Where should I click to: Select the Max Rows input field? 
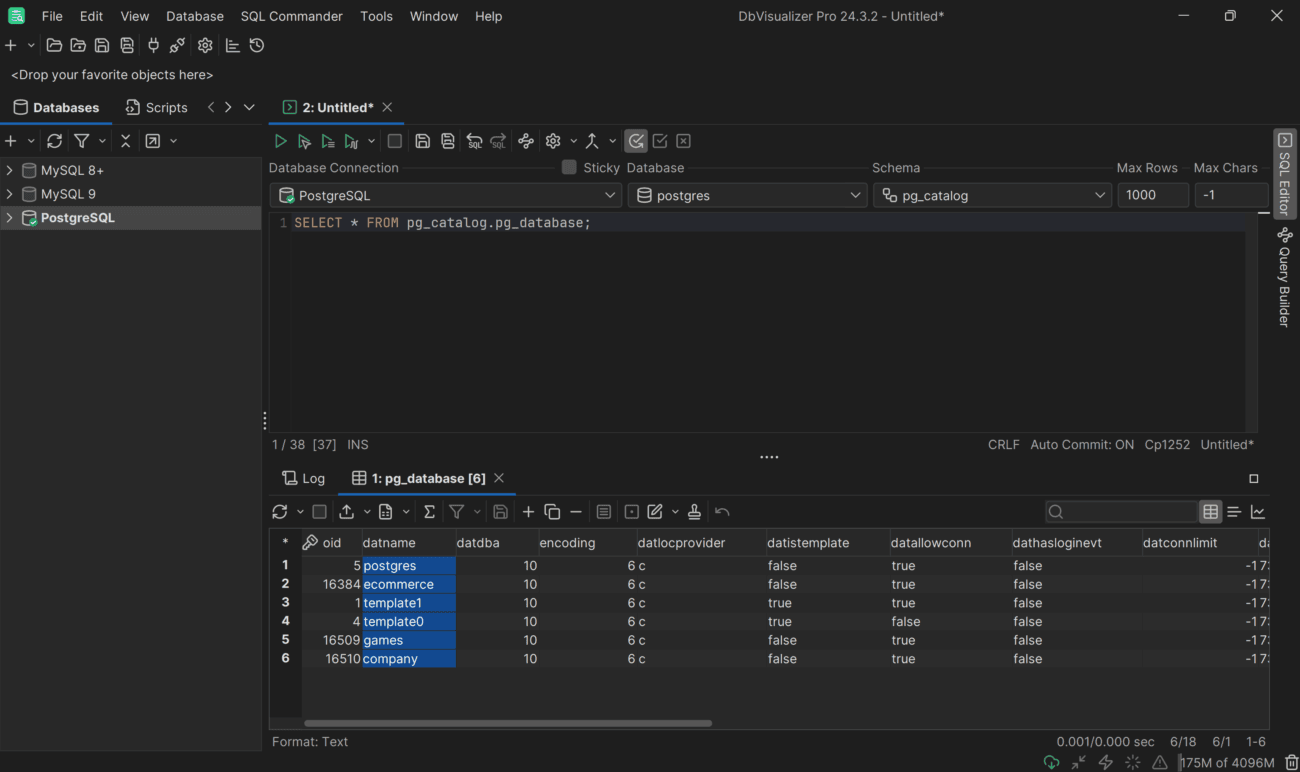pos(1153,195)
